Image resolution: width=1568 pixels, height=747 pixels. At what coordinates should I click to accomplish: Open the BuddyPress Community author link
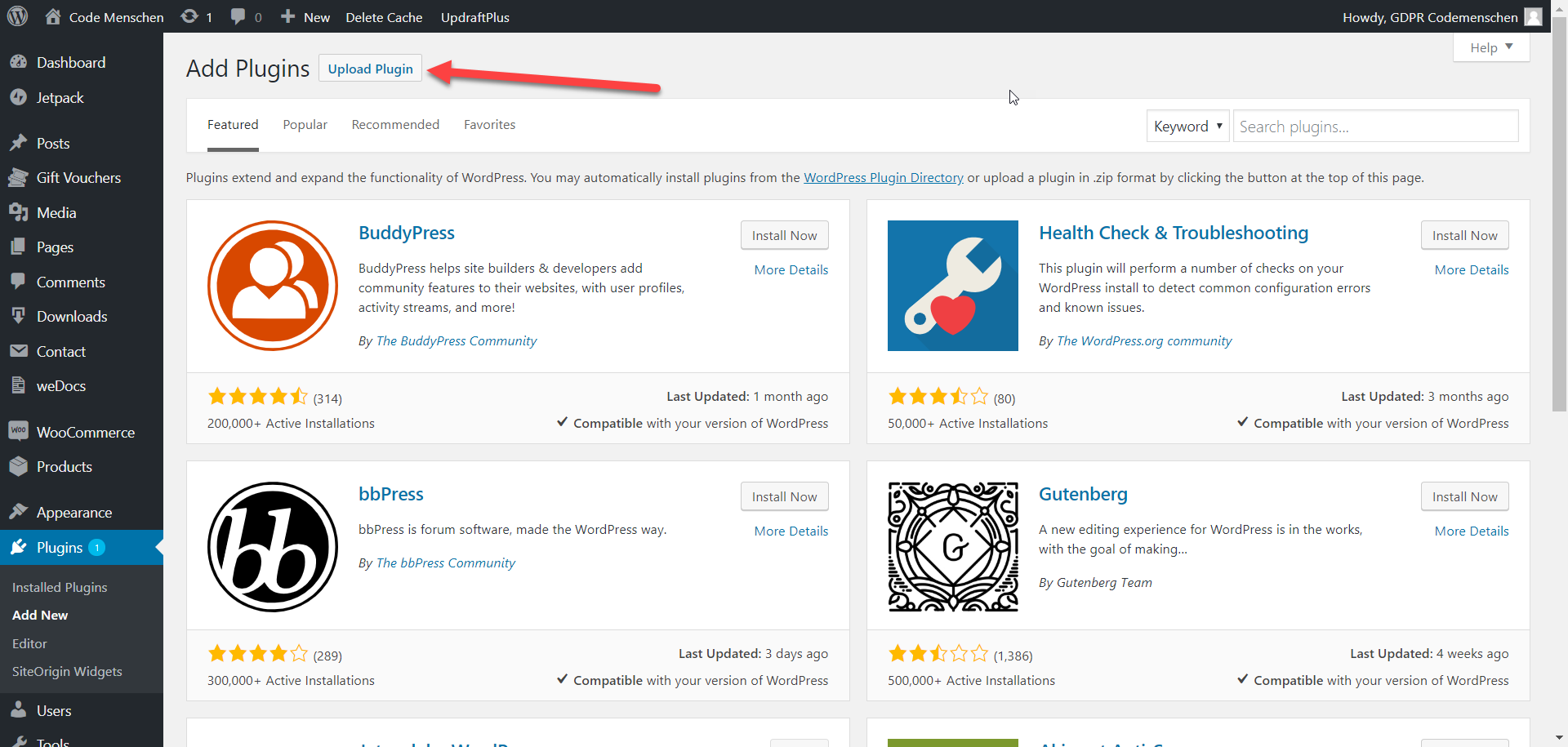[457, 340]
